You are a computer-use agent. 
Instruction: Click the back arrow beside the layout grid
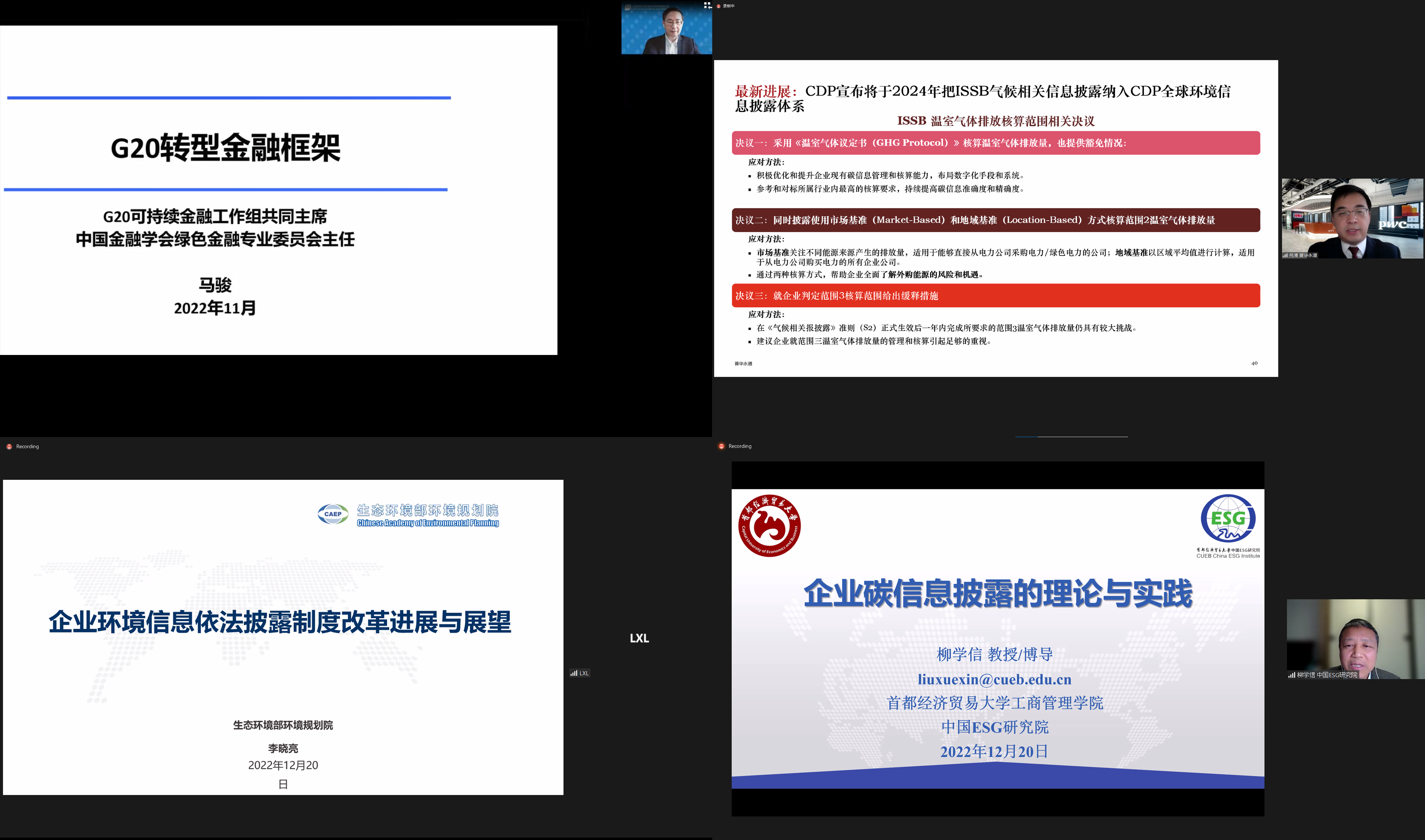tap(710, 7)
